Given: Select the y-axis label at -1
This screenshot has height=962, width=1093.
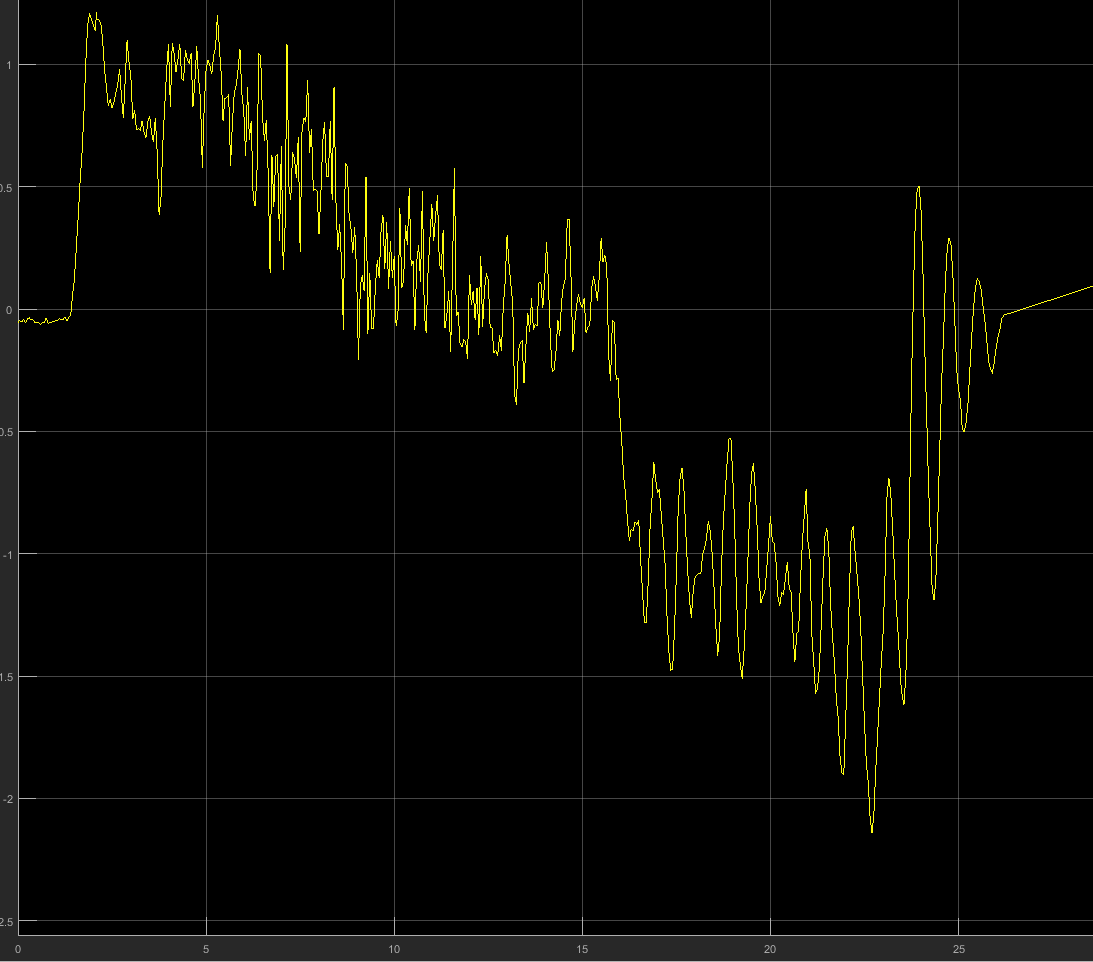Looking at the screenshot, I should coord(6,554).
